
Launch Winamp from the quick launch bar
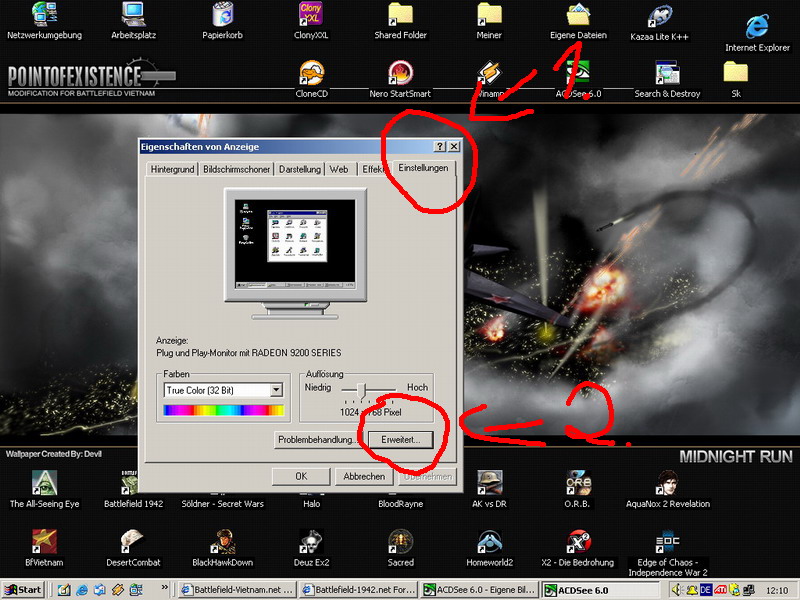point(118,590)
